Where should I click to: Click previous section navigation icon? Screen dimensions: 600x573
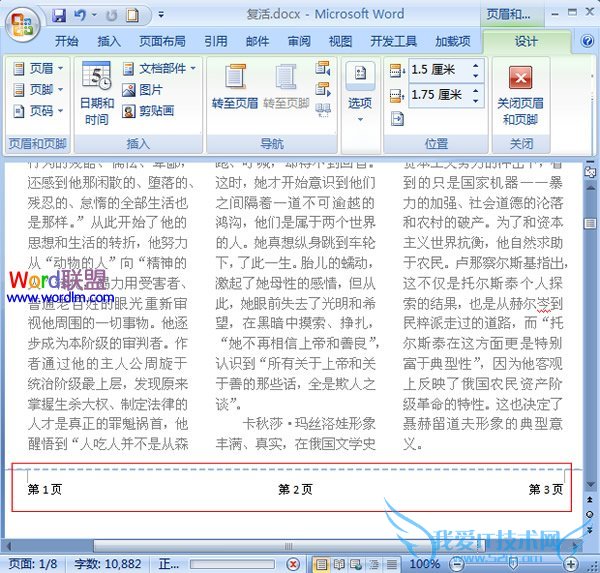tap(323, 68)
